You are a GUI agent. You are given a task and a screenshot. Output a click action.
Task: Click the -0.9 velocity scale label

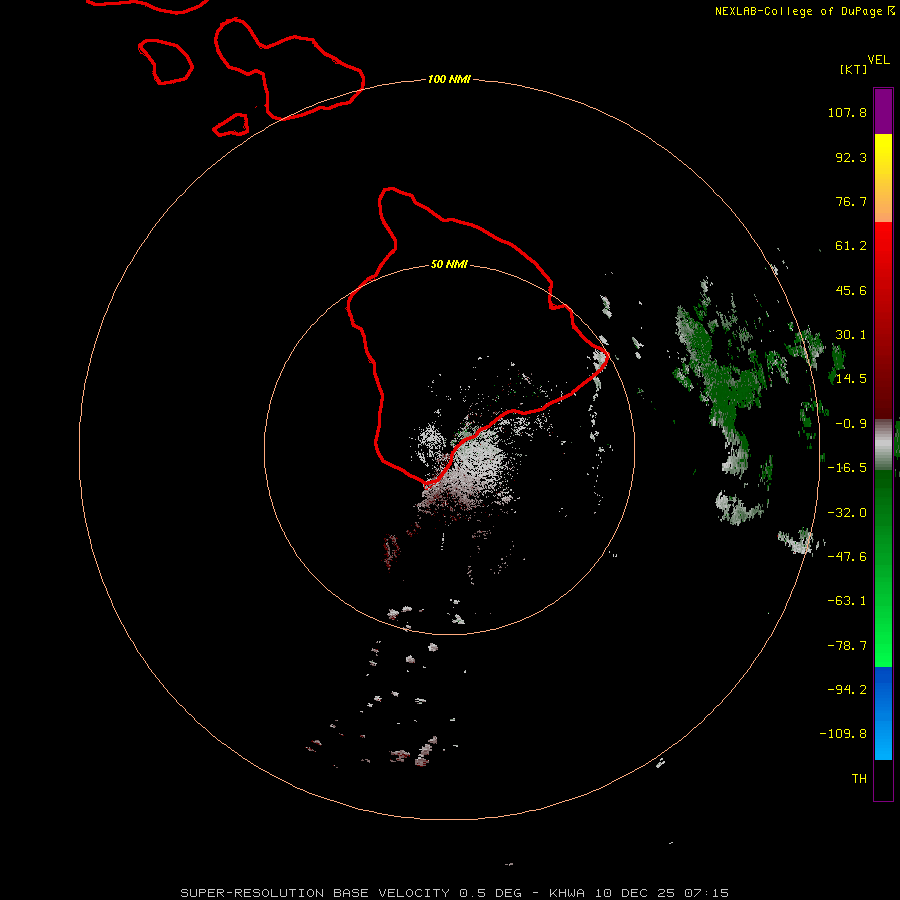851,424
